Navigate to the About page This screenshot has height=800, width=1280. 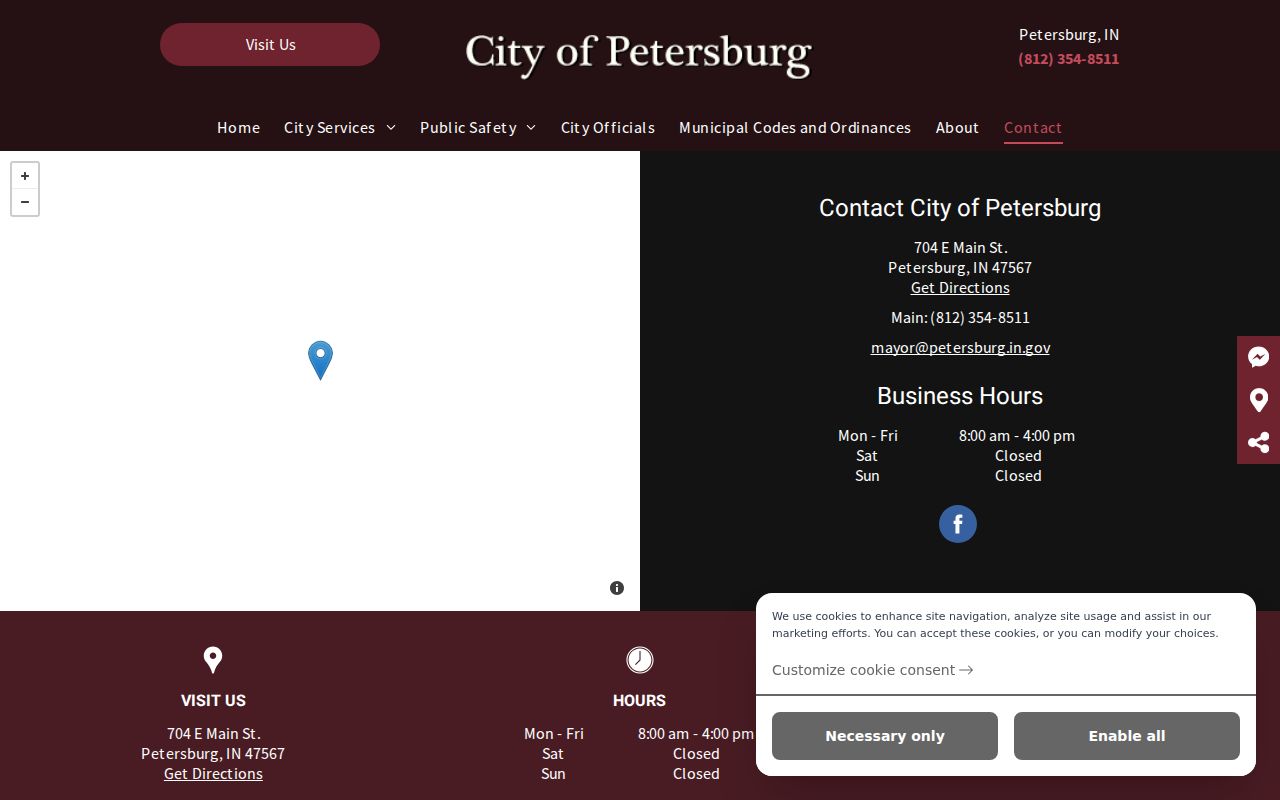coord(957,128)
